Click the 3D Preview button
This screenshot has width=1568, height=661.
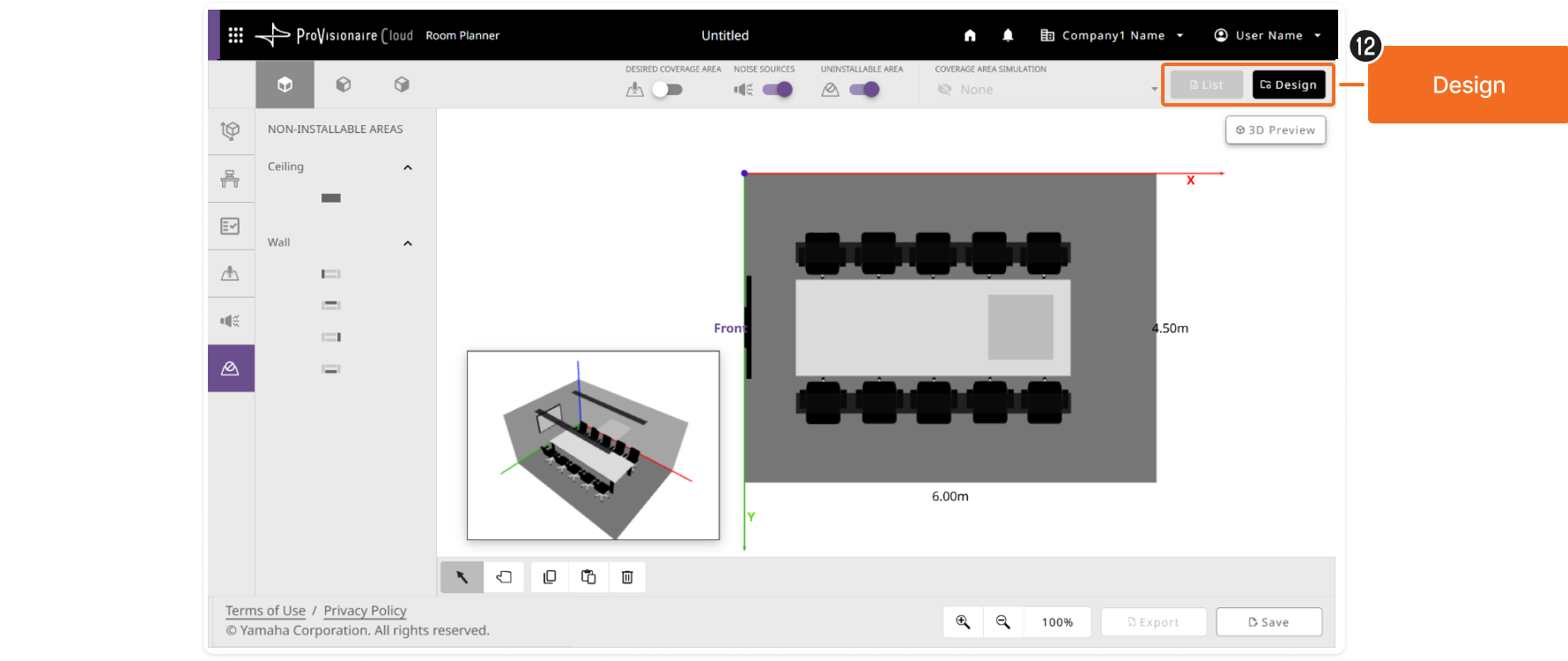click(x=1276, y=130)
